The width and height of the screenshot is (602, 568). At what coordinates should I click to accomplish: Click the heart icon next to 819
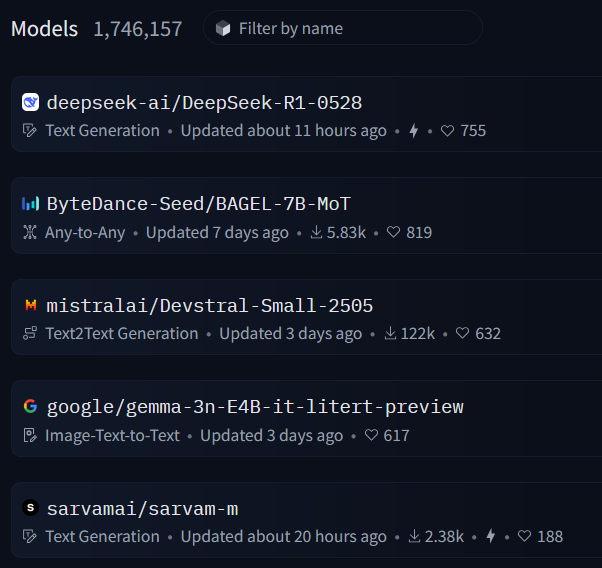(394, 233)
